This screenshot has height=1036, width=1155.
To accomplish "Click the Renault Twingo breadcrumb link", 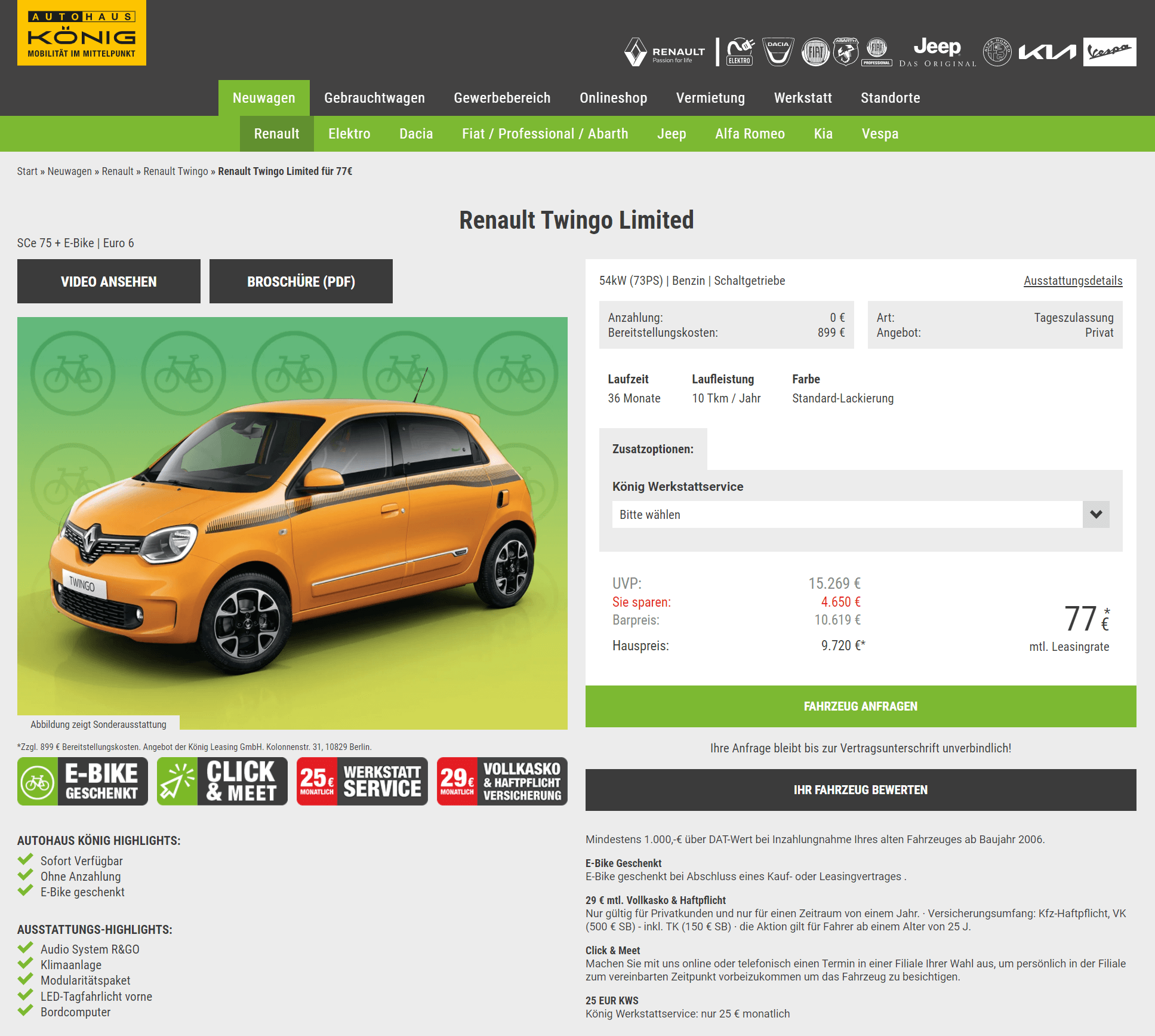I will (x=175, y=171).
